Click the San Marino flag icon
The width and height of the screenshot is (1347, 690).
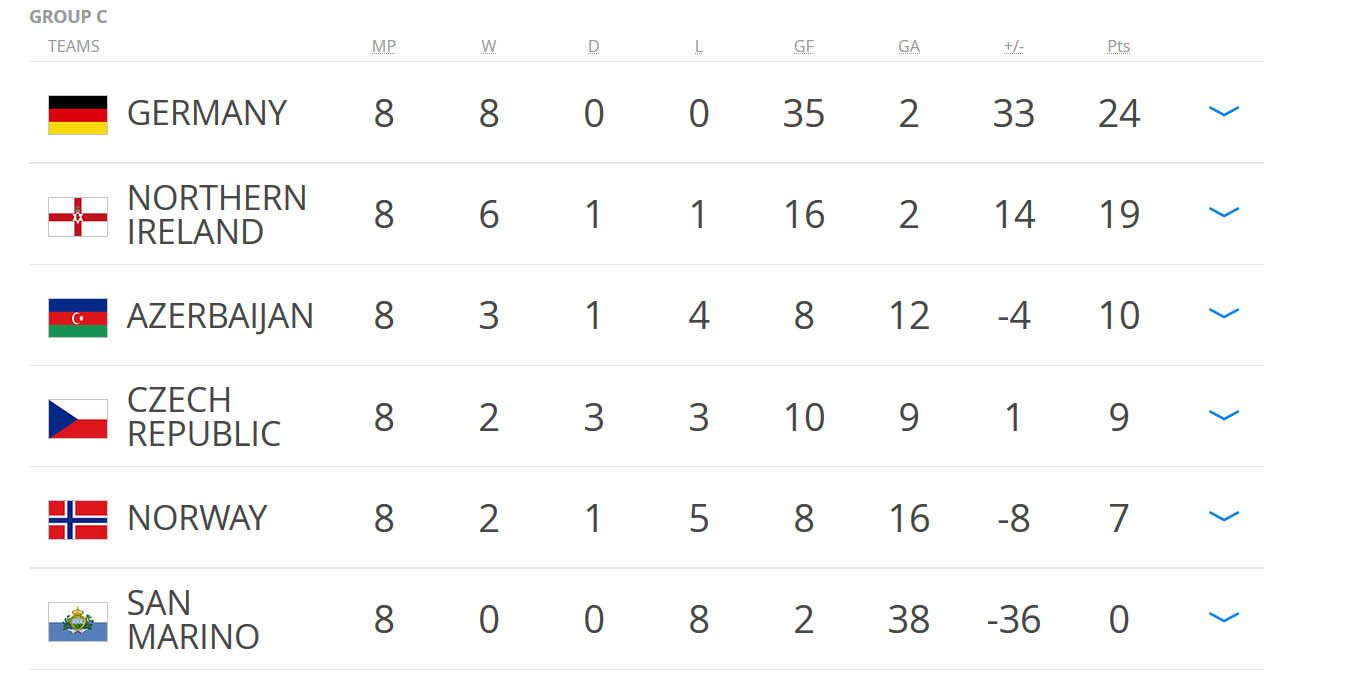tap(78, 621)
